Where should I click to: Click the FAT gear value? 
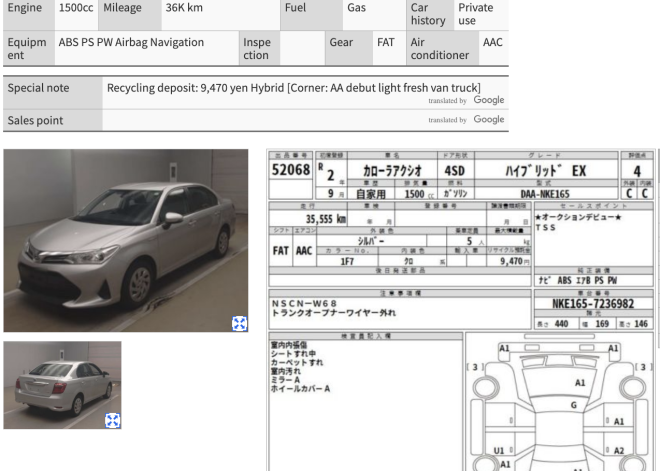coord(385,43)
